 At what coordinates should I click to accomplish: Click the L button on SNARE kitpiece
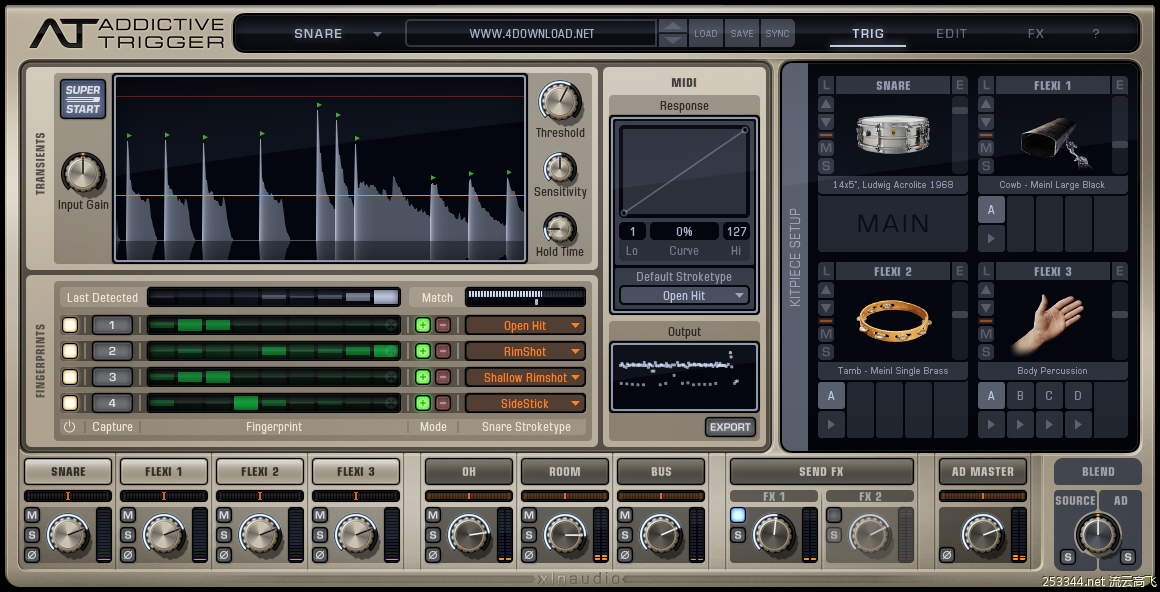[x=826, y=85]
